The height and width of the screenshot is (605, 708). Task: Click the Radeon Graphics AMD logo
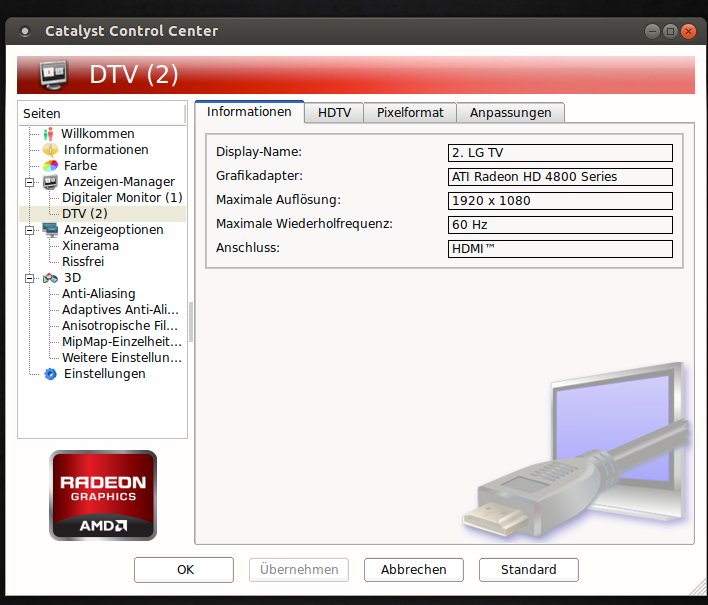coord(103,495)
